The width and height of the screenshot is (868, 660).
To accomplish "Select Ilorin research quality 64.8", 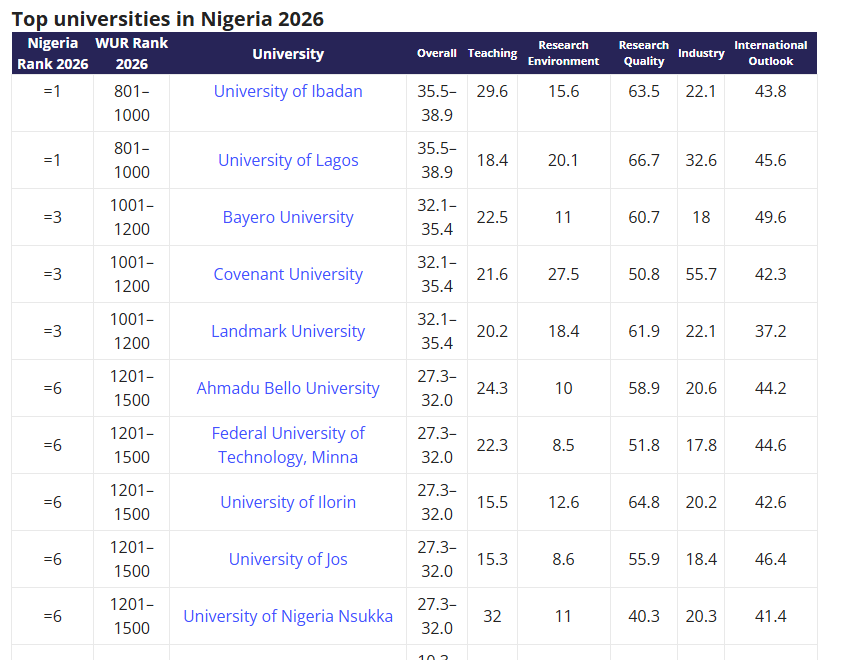I will (644, 502).
